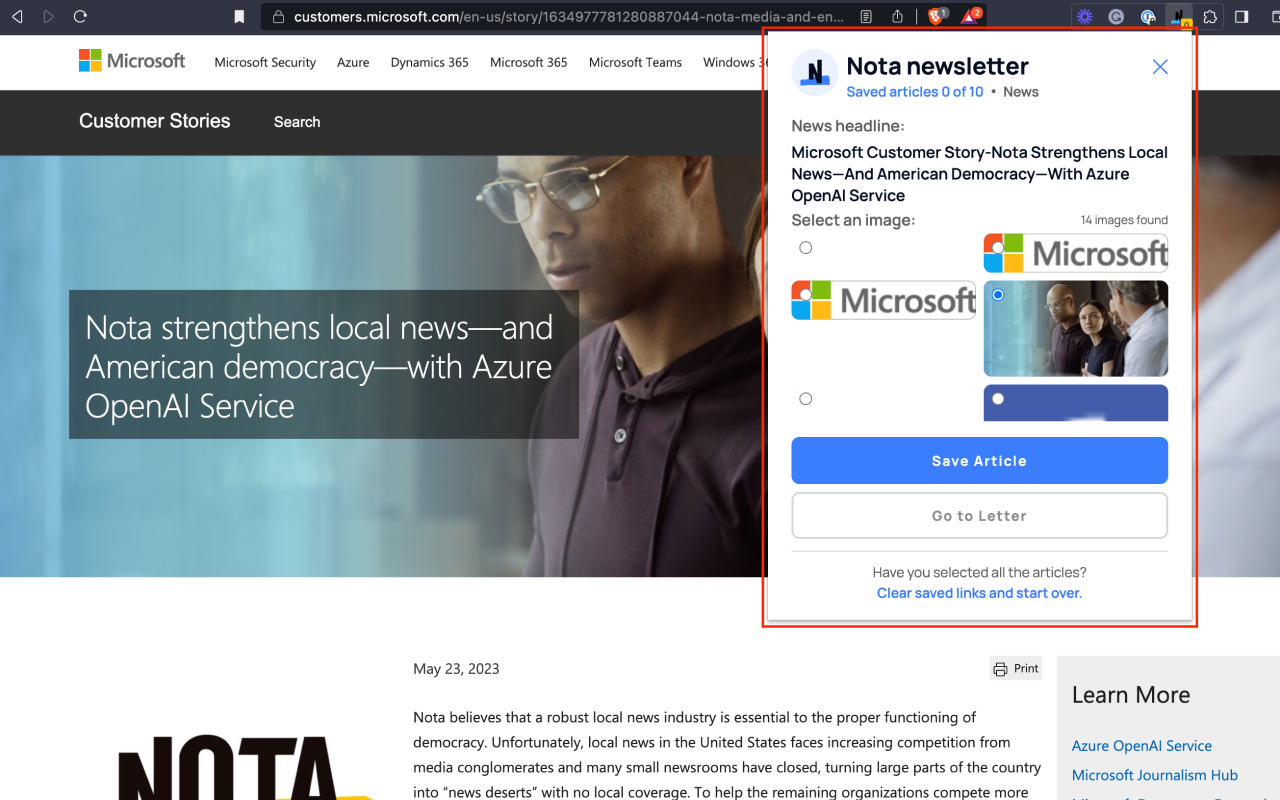Close the Nota newsletter popup with the X

(x=1160, y=67)
